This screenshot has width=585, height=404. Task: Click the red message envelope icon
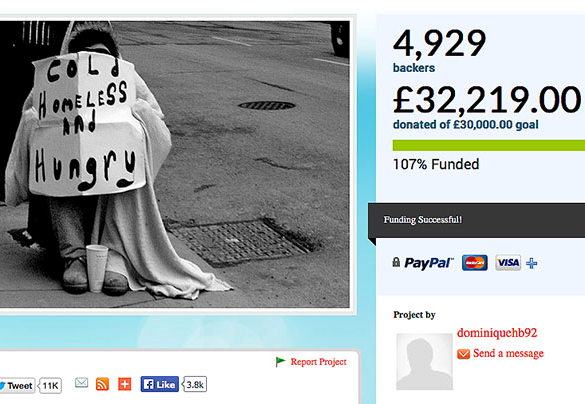[x=463, y=354]
